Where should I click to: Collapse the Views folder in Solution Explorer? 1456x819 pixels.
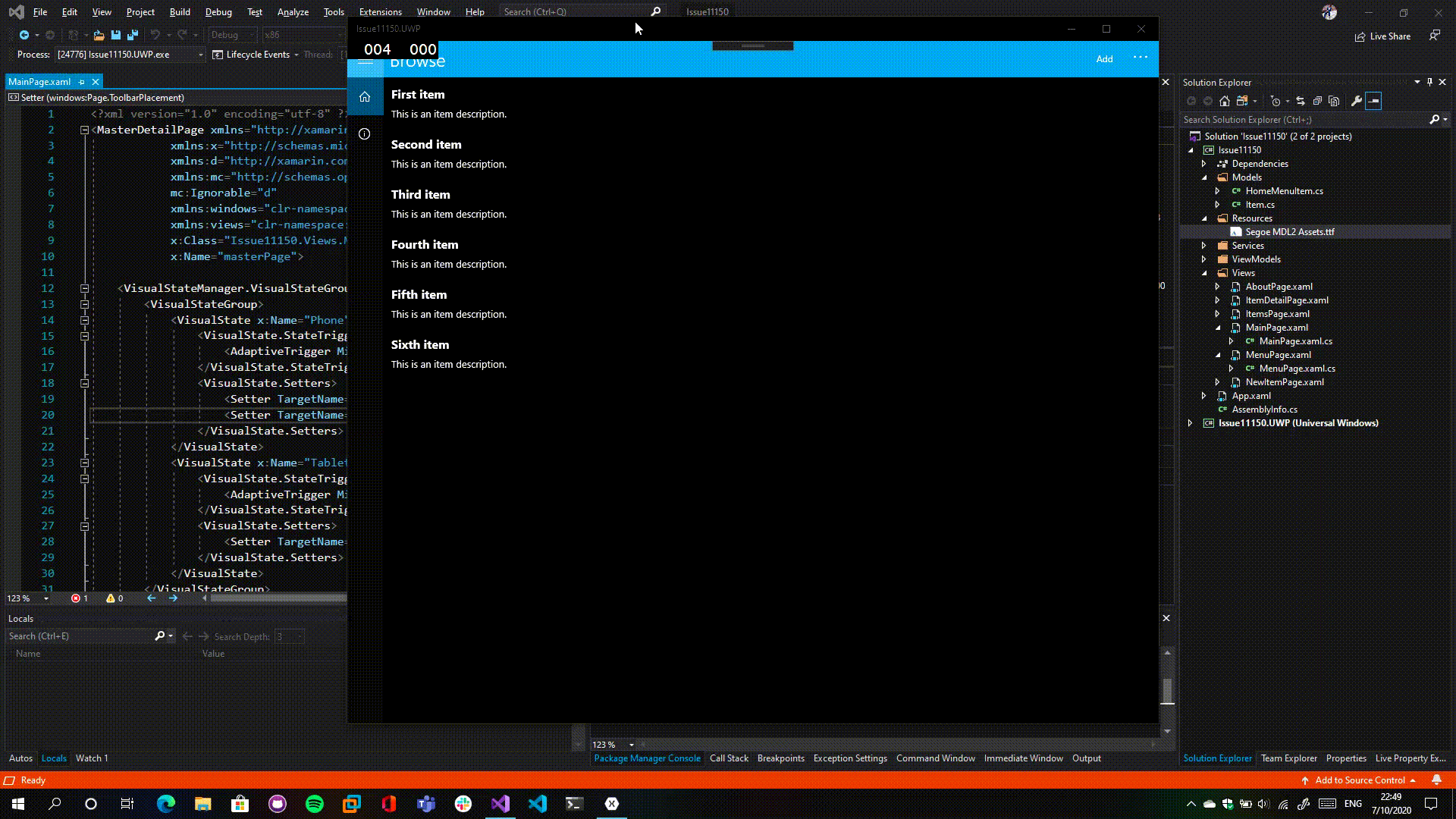pos(1207,273)
